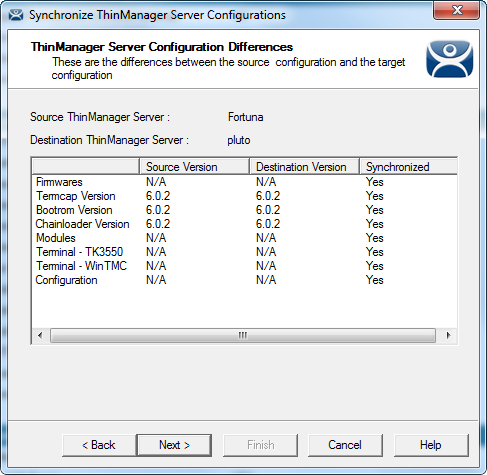The image size is (487, 475).
Task: Click the left scroll arrow
Action: pyautogui.click(x=40, y=335)
